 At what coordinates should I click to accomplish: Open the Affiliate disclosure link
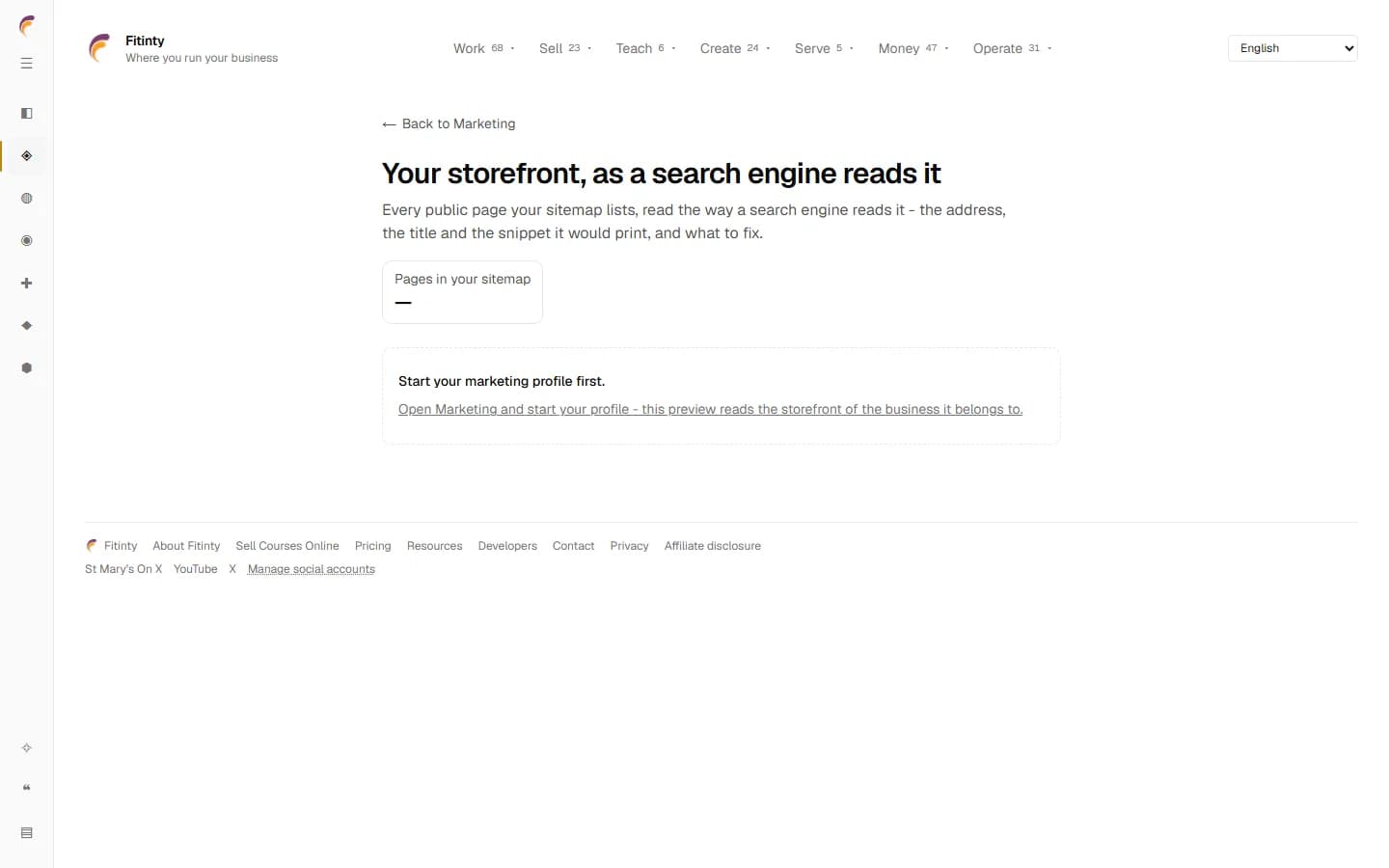point(713,546)
